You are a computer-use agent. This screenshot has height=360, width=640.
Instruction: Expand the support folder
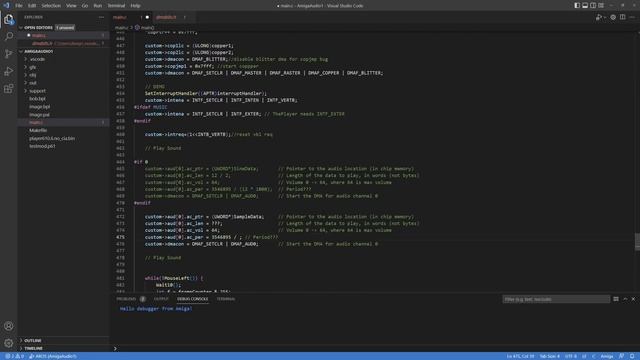(x=64, y=91)
